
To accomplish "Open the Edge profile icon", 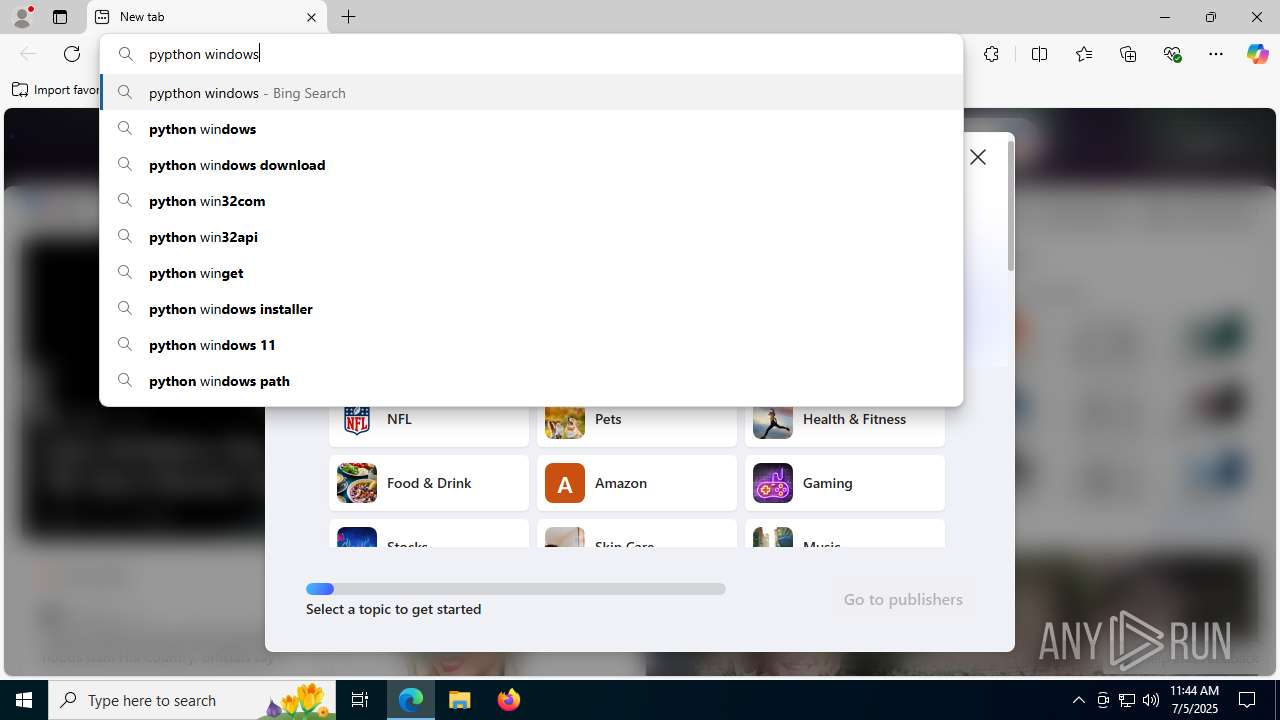I will click(22, 17).
